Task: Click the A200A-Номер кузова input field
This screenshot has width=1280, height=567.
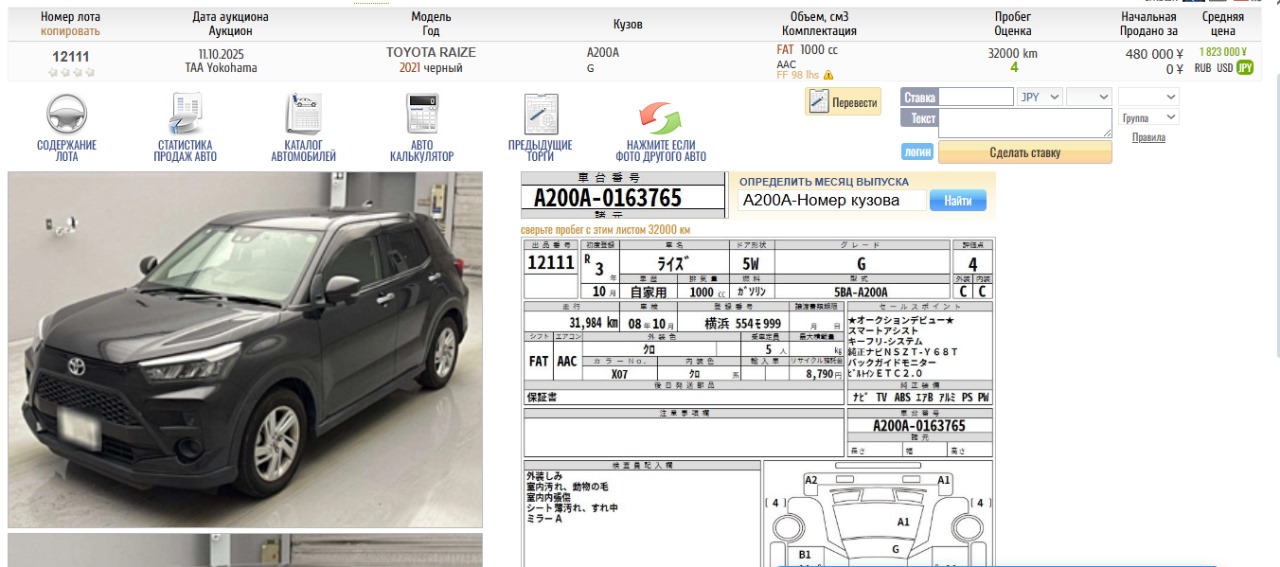Action: pyautogui.click(x=833, y=201)
